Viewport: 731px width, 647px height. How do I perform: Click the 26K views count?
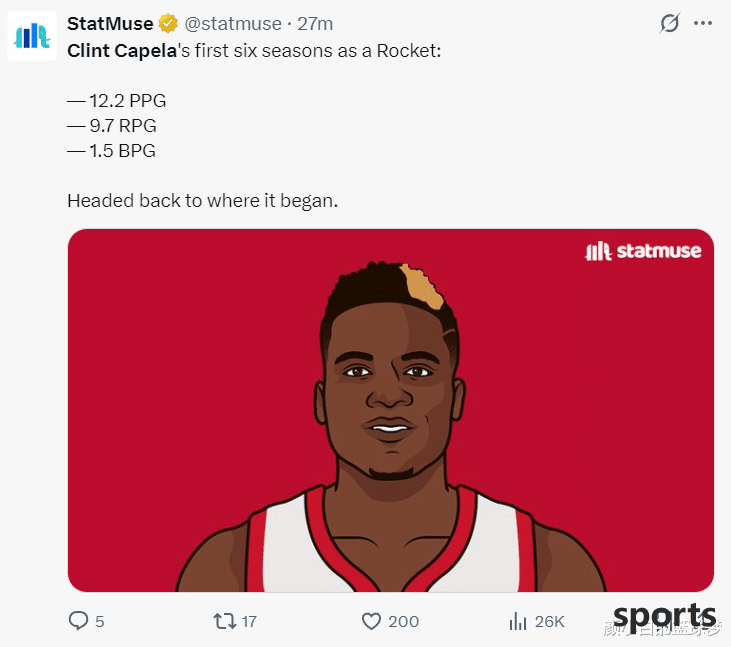coord(550,621)
